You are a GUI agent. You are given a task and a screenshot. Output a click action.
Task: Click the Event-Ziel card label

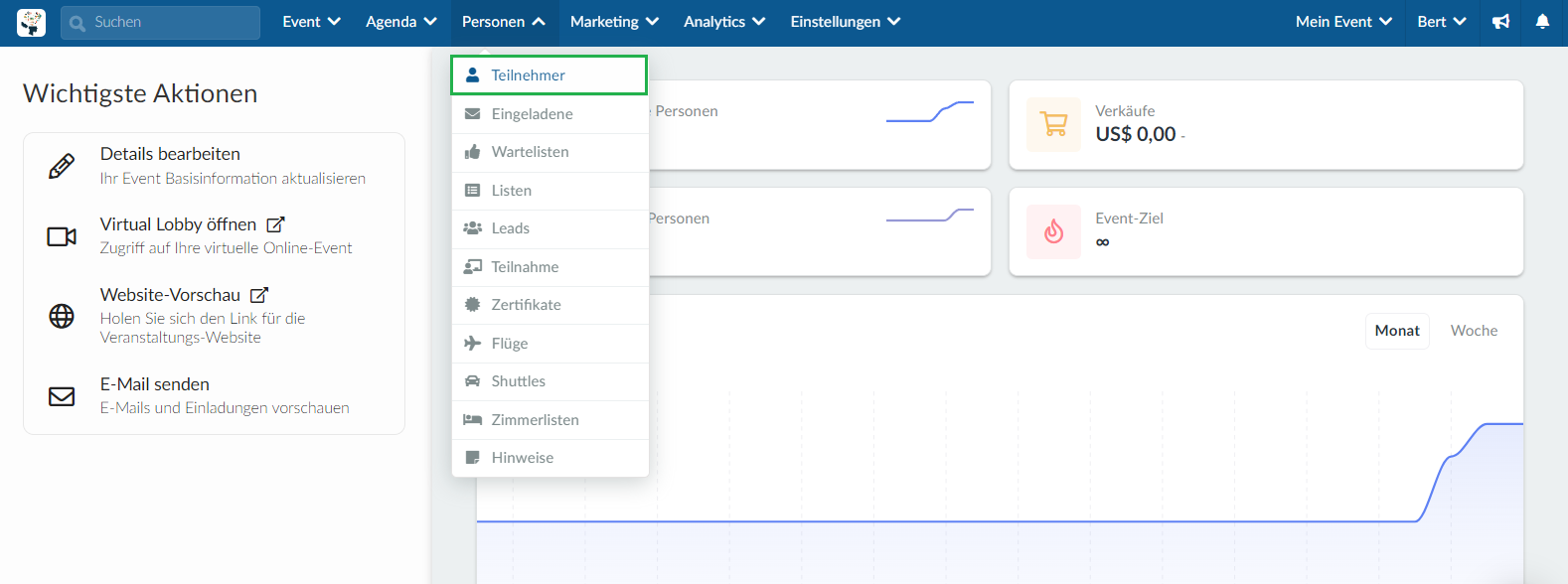pyautogui.click(x=1130, y=219)
